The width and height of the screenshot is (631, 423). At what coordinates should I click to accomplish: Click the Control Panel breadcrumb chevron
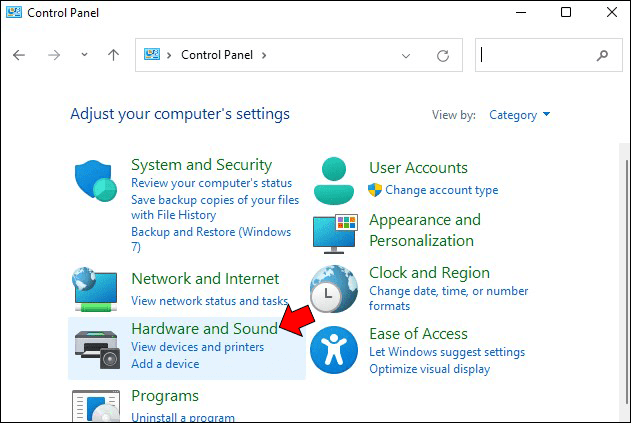(x=264, y=56)
